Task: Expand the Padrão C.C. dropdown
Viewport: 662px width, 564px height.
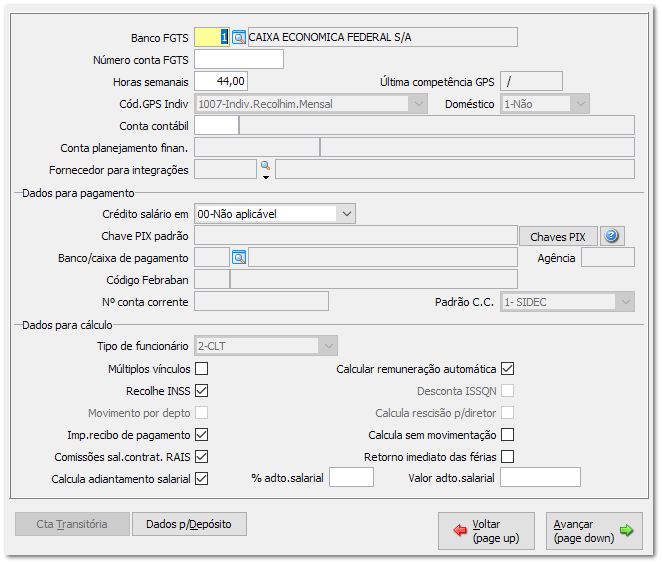Action: (625, 301)
